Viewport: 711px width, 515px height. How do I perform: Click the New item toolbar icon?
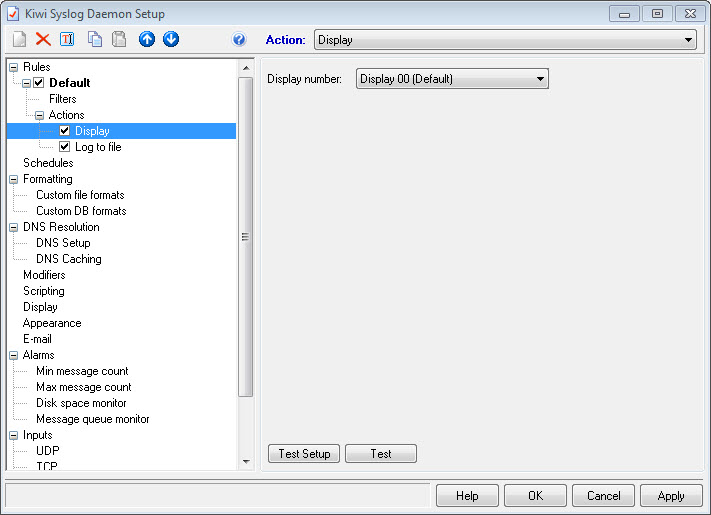click(x=19, y=40)
